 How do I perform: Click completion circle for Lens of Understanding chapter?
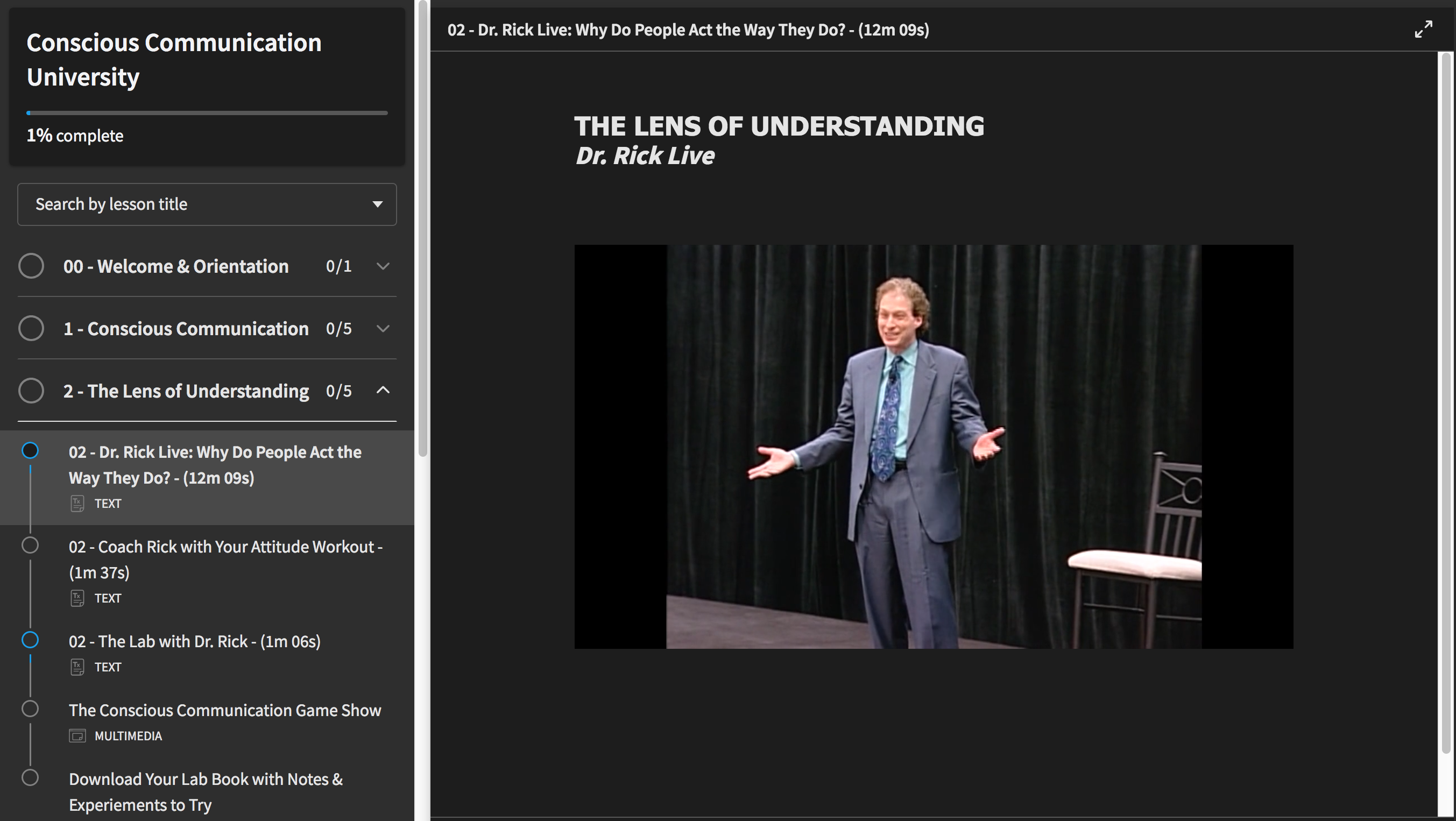31,391
